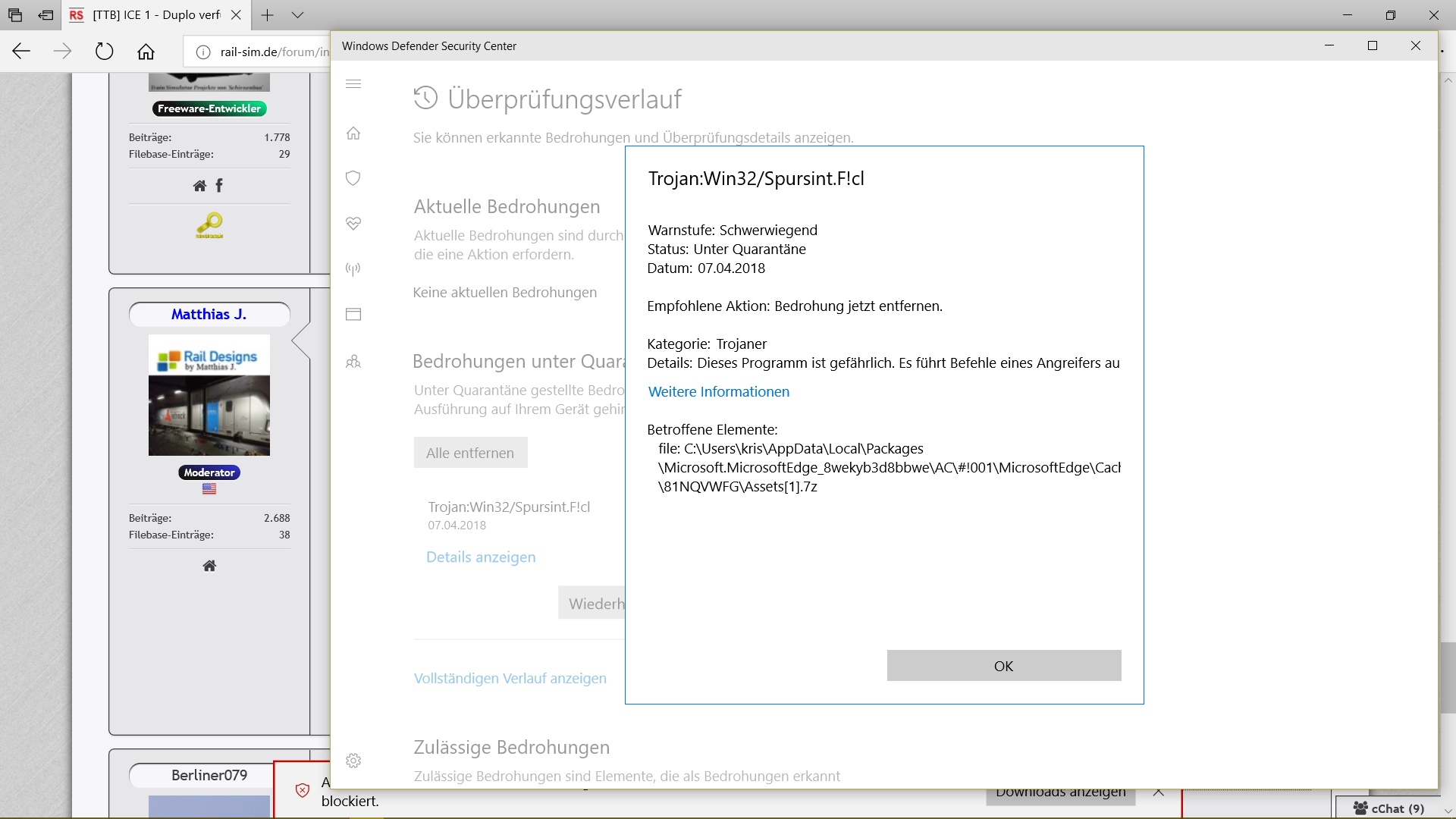Go back in Edge browser
1456x819 pixels.
[x=21, y=52]
